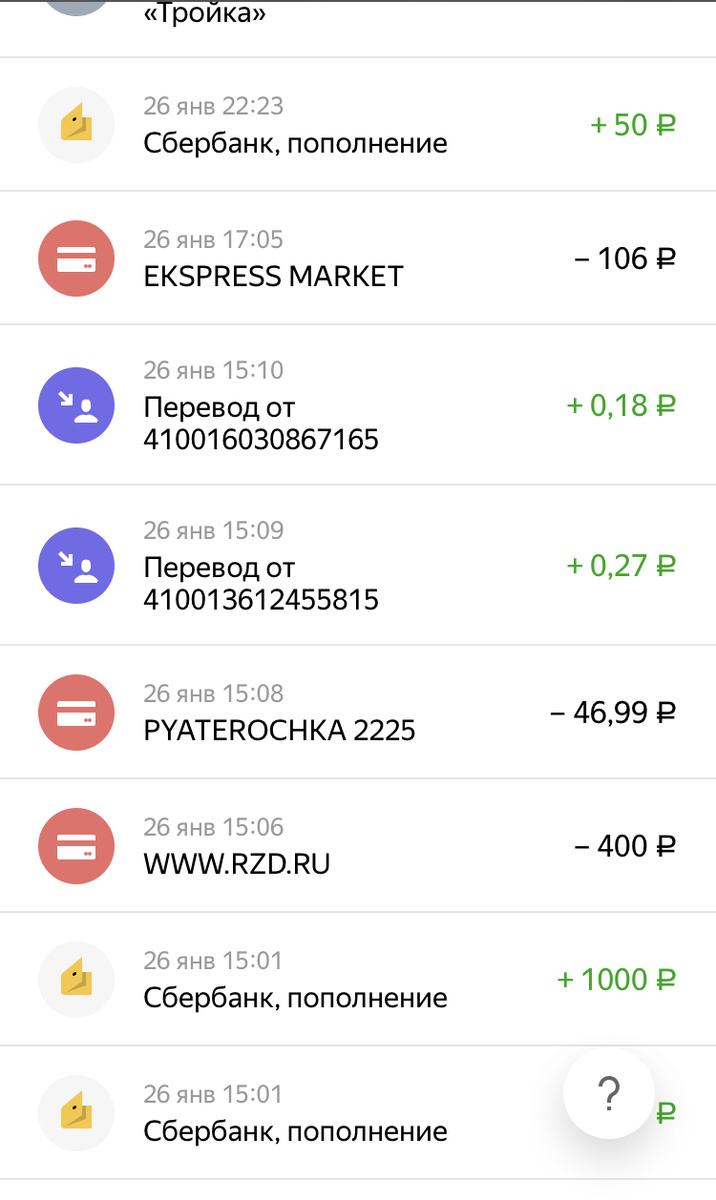Select the wallet icon next to +1000 deposit
The image size is (716, 1200).
coord(76,979)
